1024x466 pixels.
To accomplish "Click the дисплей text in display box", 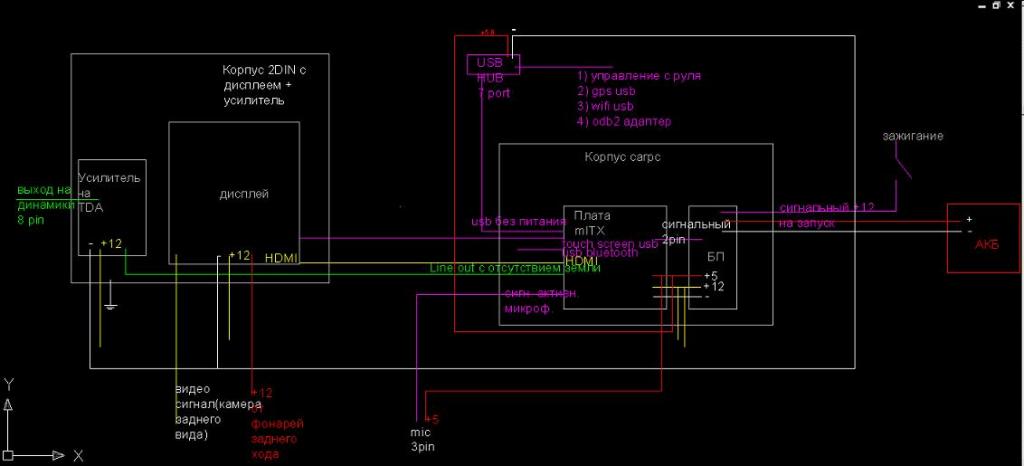I will [x=244, y=193].
